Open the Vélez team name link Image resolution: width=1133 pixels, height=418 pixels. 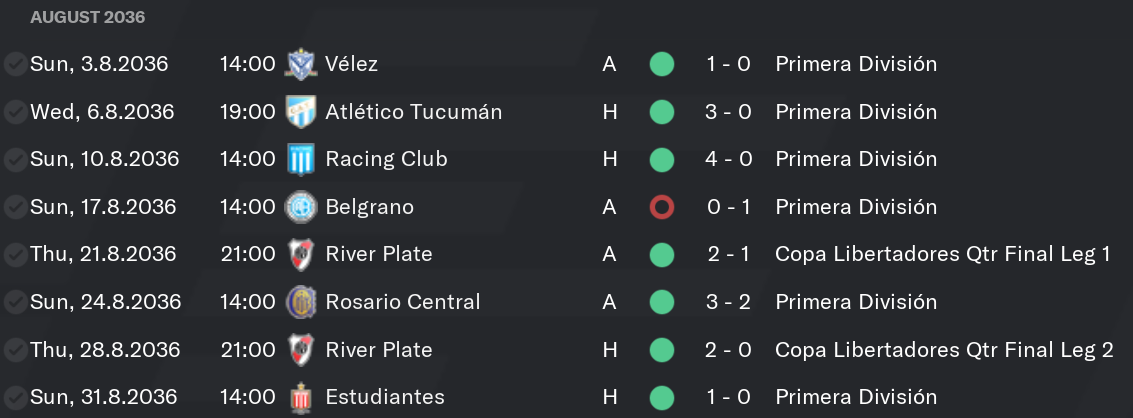tap(351, 64)
